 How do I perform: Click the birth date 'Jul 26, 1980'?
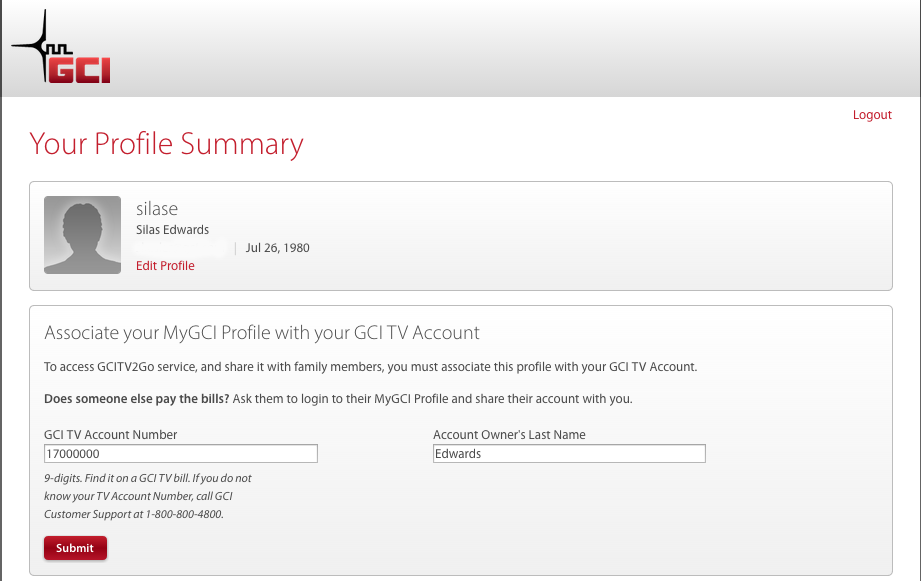point(277,248)
